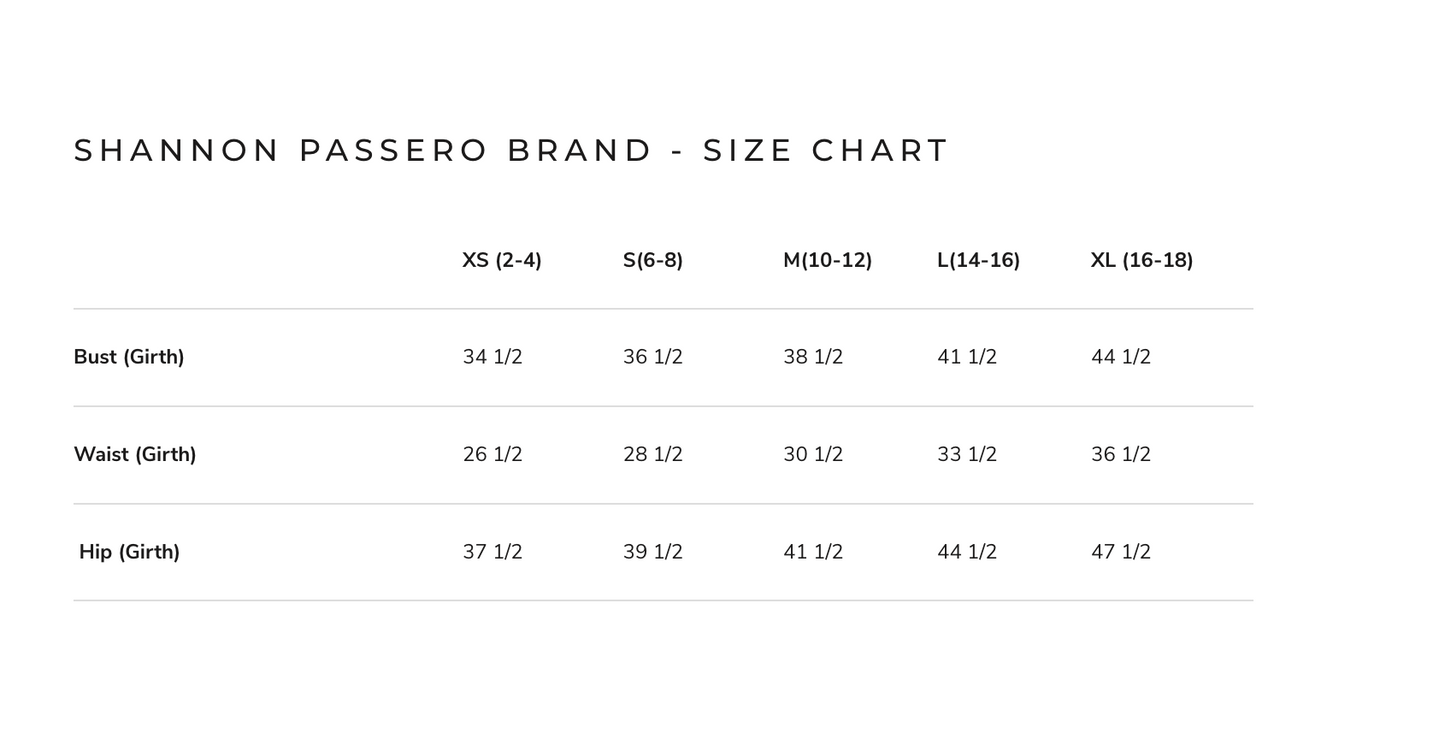Click the Waist (Girth) row label
The height and width of the screenshot is (751, 1445).
click(x=135, y=454)
